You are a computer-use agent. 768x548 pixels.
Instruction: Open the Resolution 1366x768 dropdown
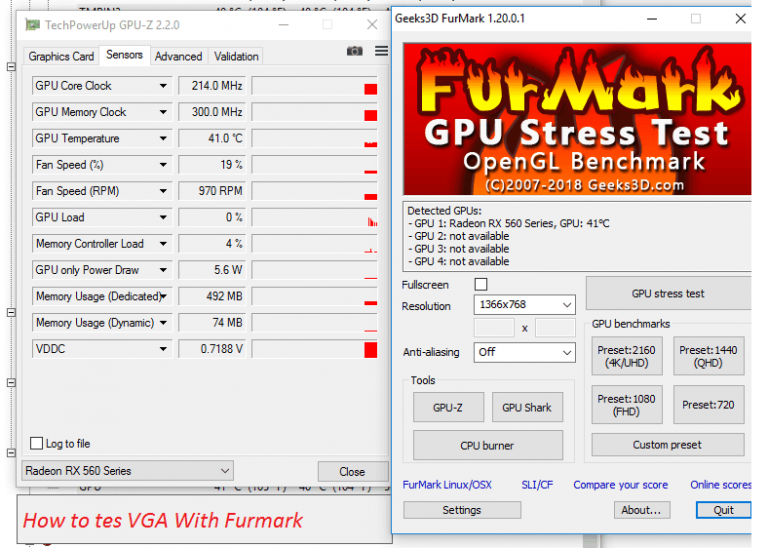[524, 305]
